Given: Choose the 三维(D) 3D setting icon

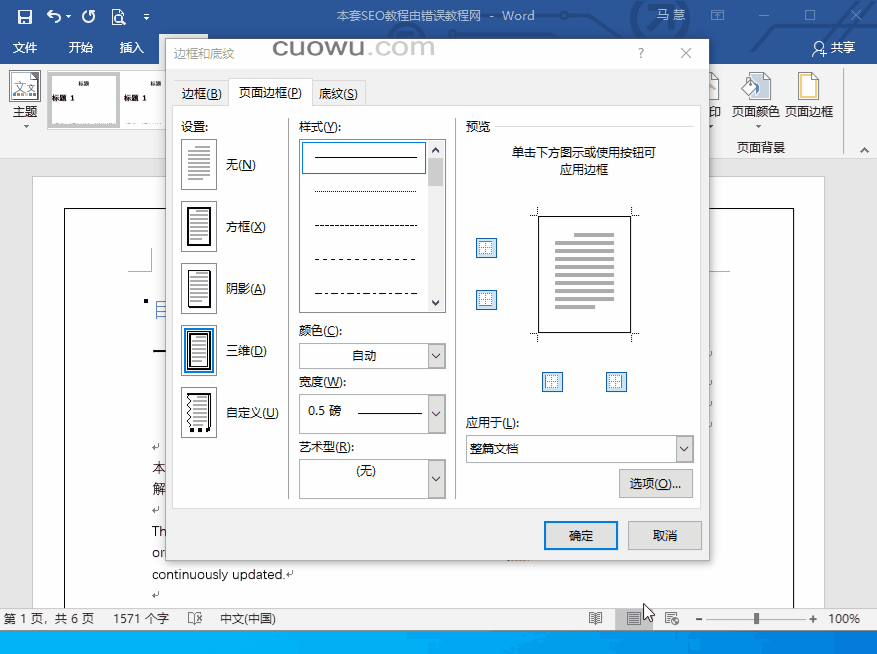Looking at the screenshot, I should [199, 351].
